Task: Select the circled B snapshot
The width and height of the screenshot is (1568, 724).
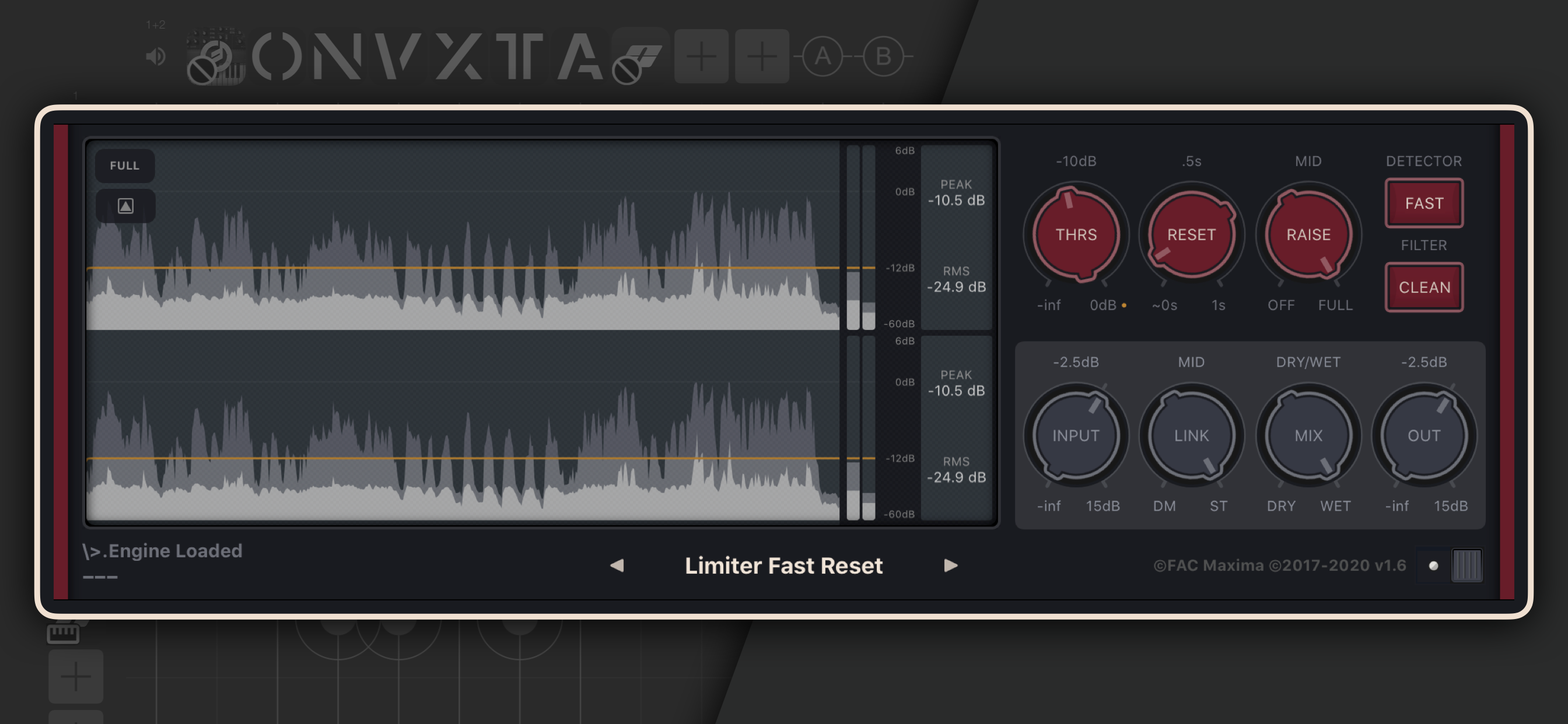Action: tap(883, 57)
